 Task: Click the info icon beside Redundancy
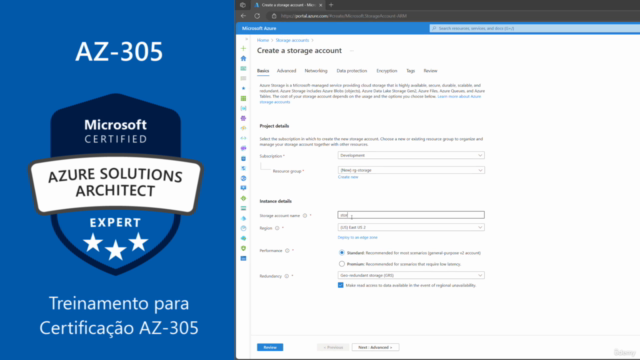[287, 276]
